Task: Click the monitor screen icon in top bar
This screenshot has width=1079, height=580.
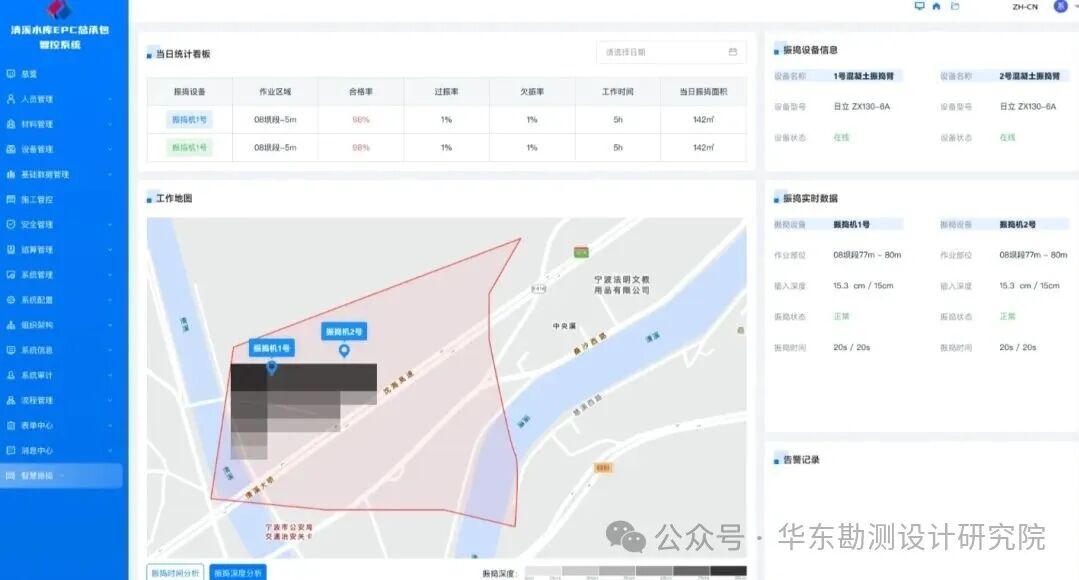Action: (x=919, y=6)
